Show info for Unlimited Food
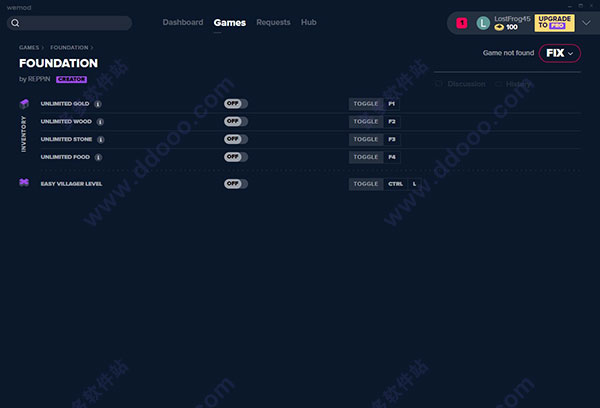The height and width of the screenshot is (408, 600). [x=98, y=157]
